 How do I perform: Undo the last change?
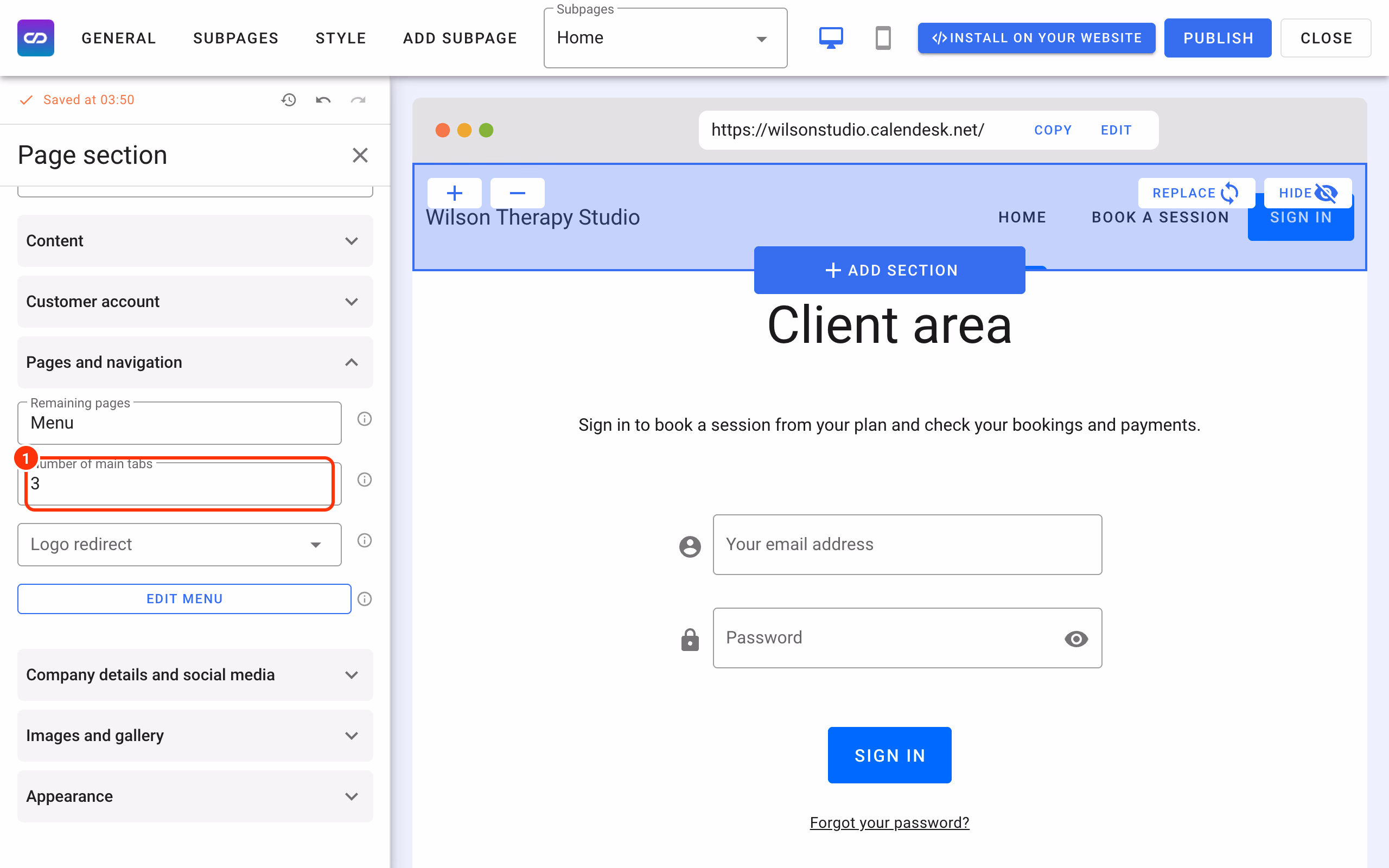pyautogui.click(x=323, y=100)
